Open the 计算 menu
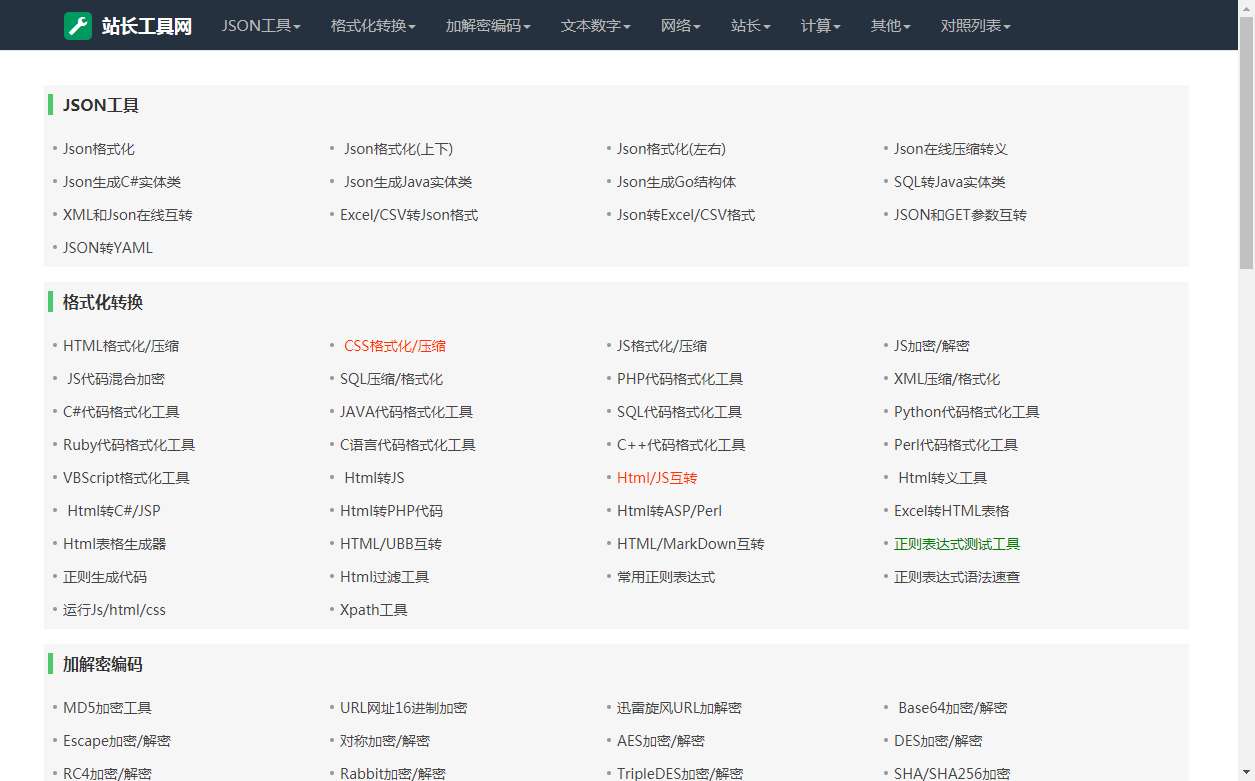Viewport: 1255px width, 781px height. coord(819,26)
